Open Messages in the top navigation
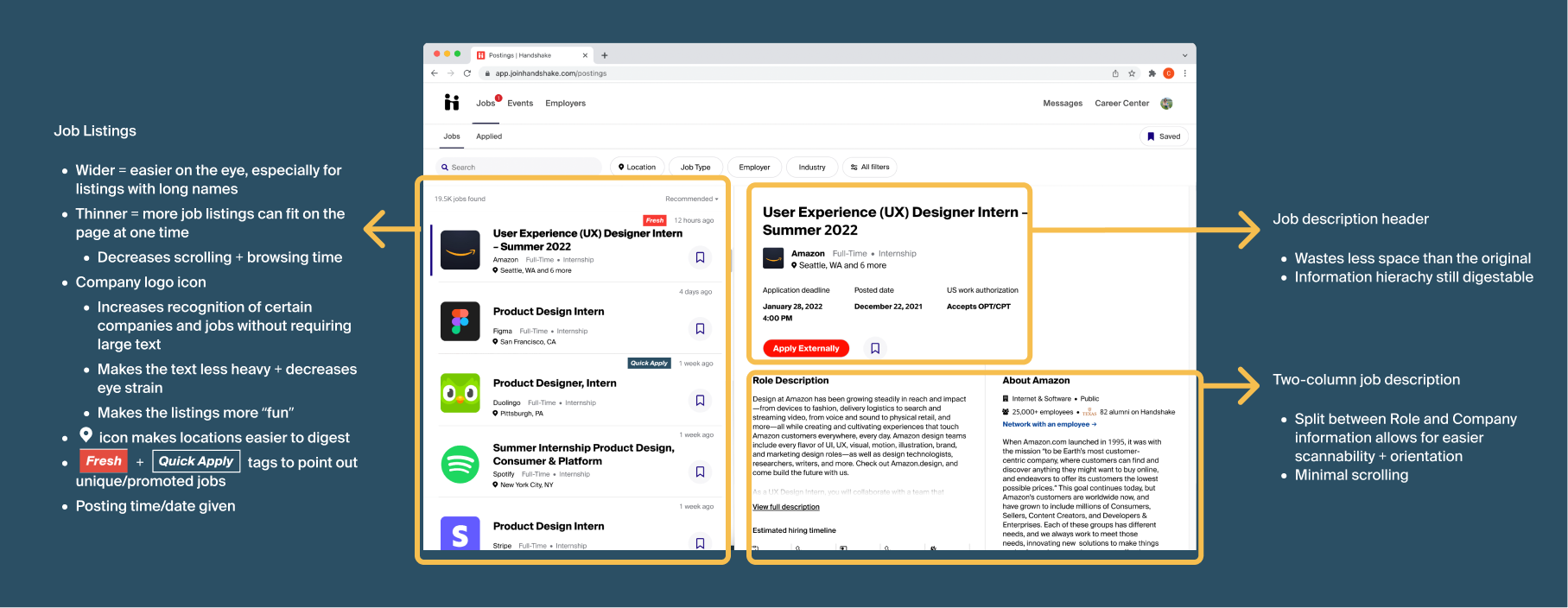 tap(1063, 104)
